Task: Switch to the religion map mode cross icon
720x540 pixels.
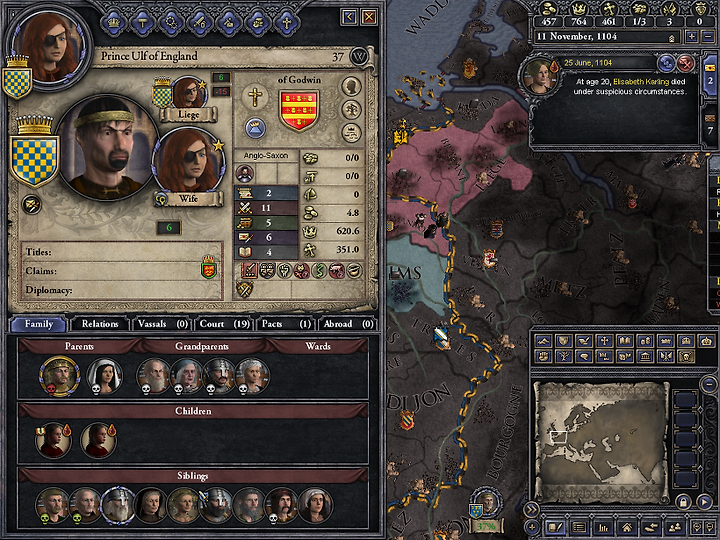Action: pyautogui.click(x=604, y=341)
